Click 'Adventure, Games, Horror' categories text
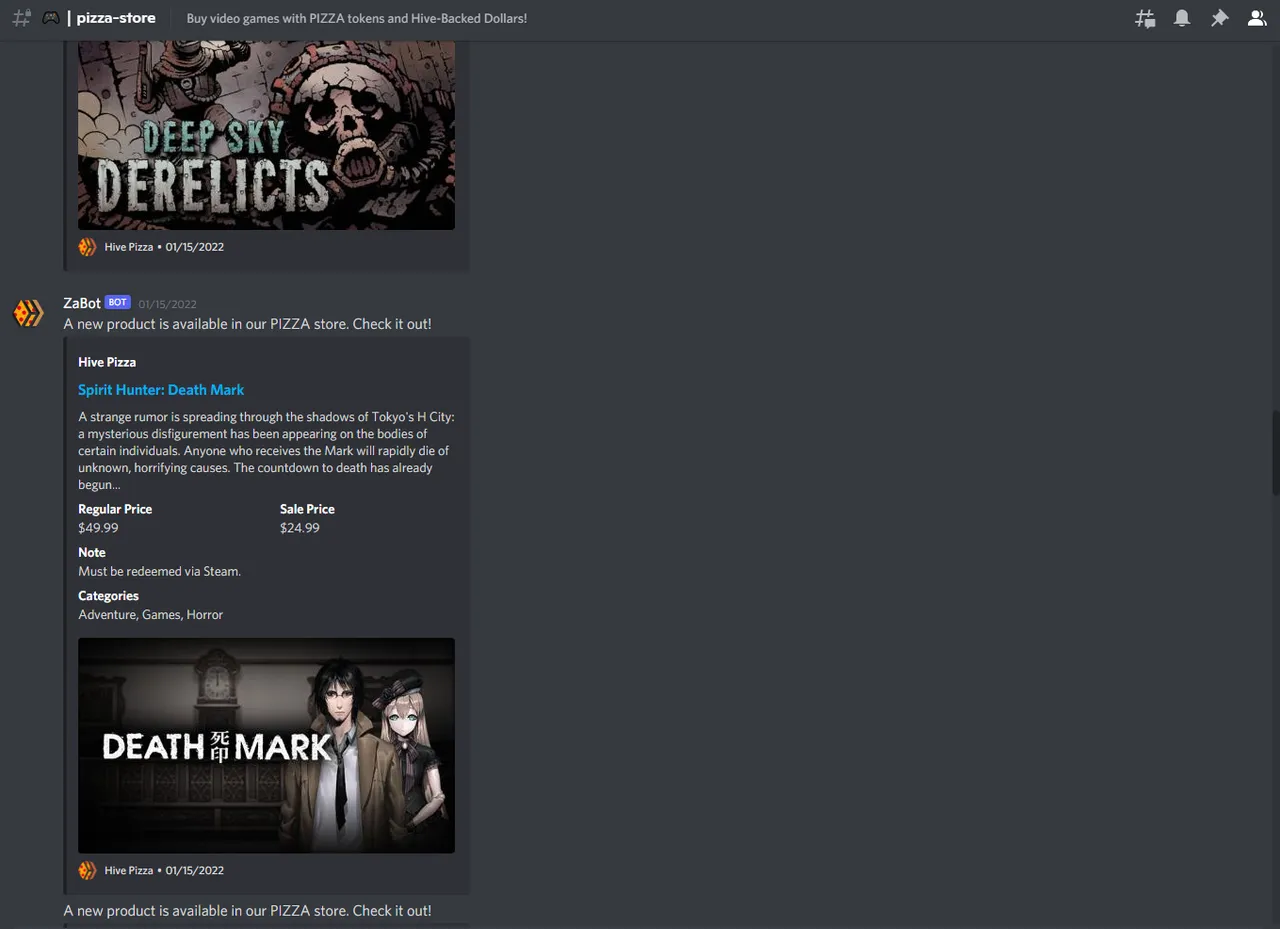 pos(151,615)
